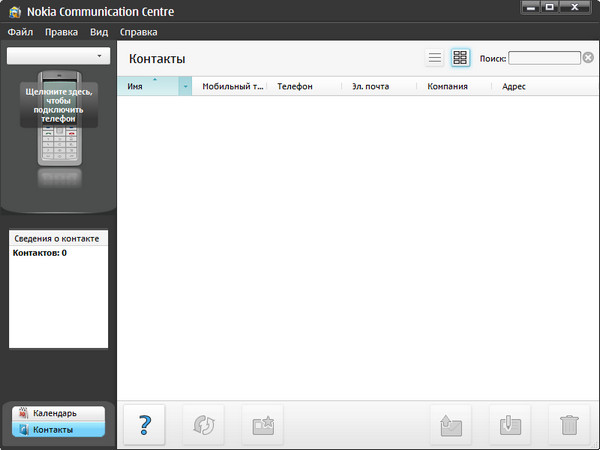Click the new contact card icon
The height and width of the screenshot is (450, 600).
coord(262,424)
